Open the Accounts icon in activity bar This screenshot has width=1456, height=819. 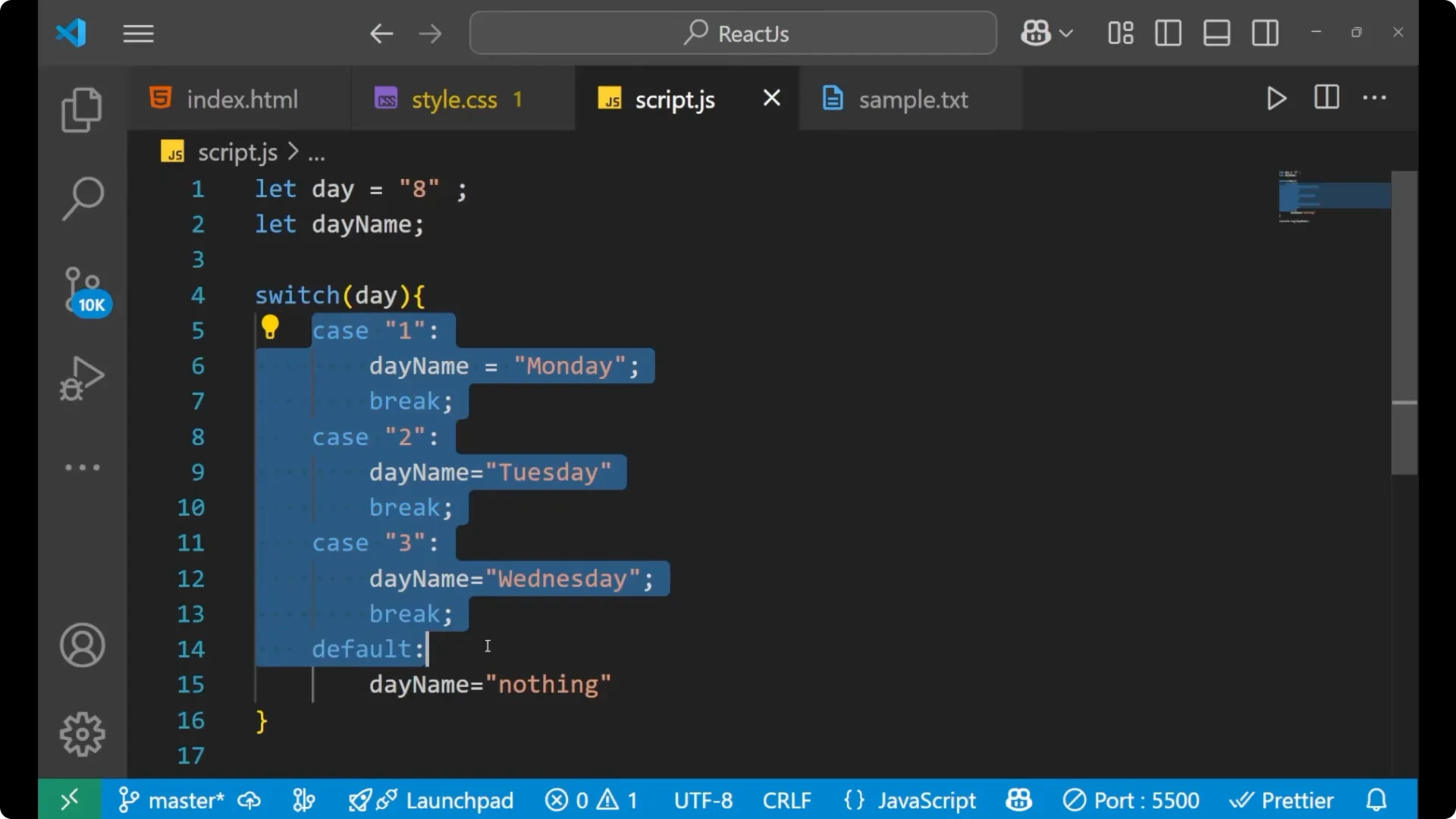pyautogui.click(x=82, y=645)
